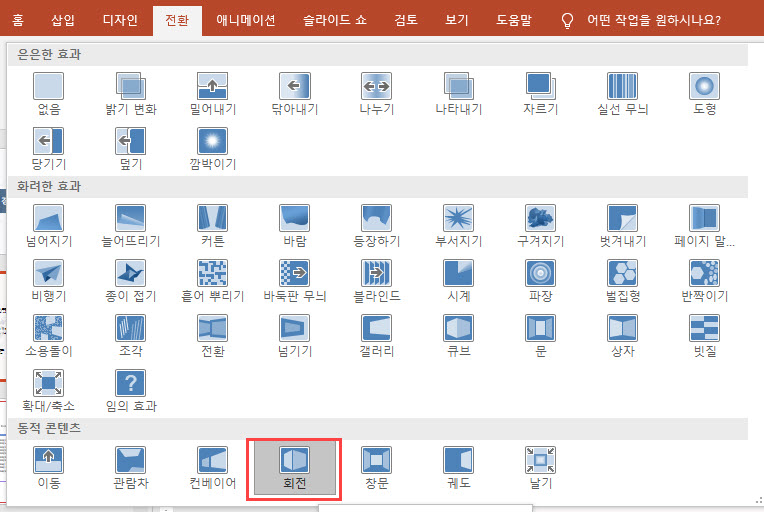The width and height of the screenshot is (764, 512).
Task: Open the 홈 ribbon tab
Action: 18,20
